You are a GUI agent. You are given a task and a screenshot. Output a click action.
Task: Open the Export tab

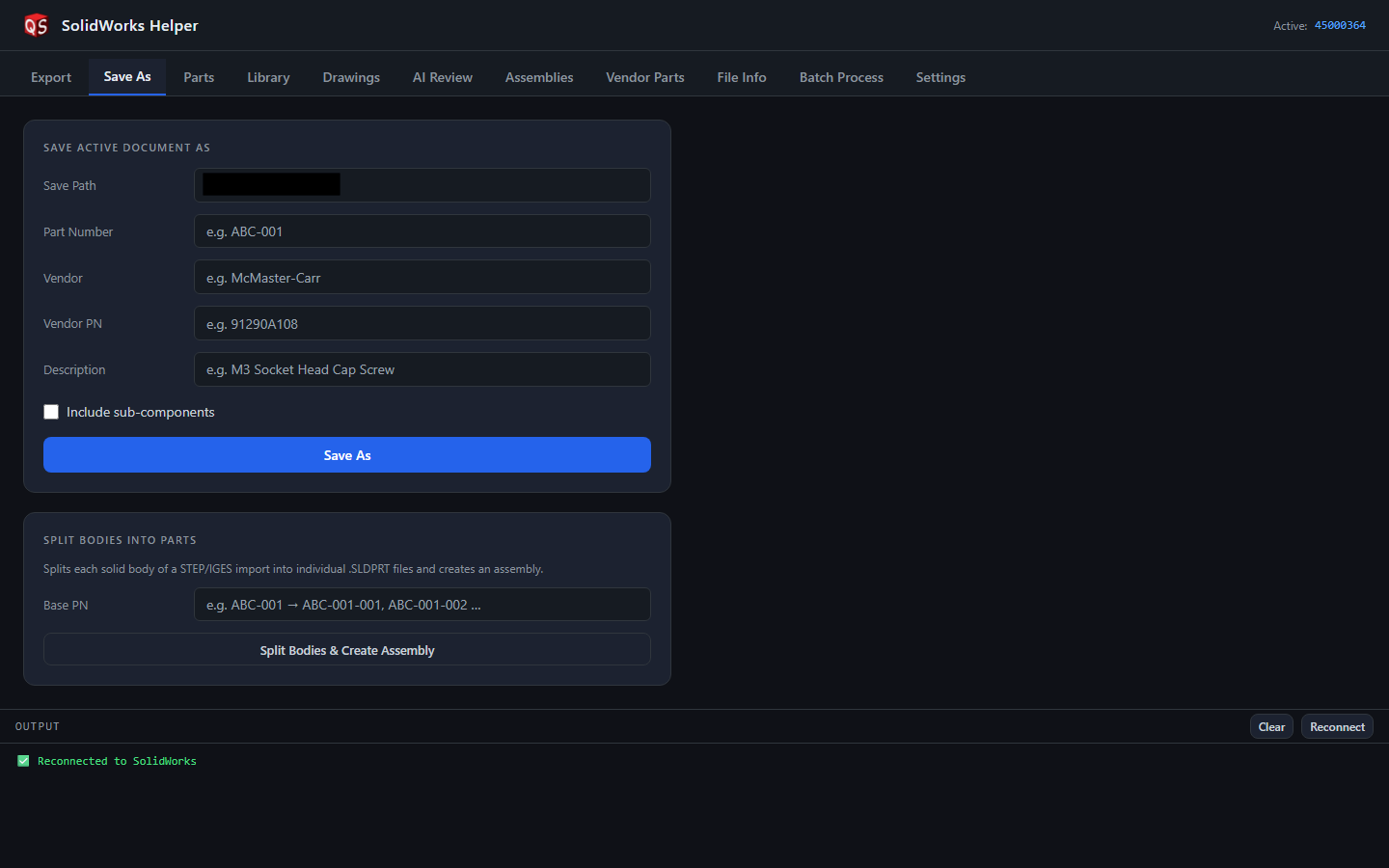[x=51, y=77]
